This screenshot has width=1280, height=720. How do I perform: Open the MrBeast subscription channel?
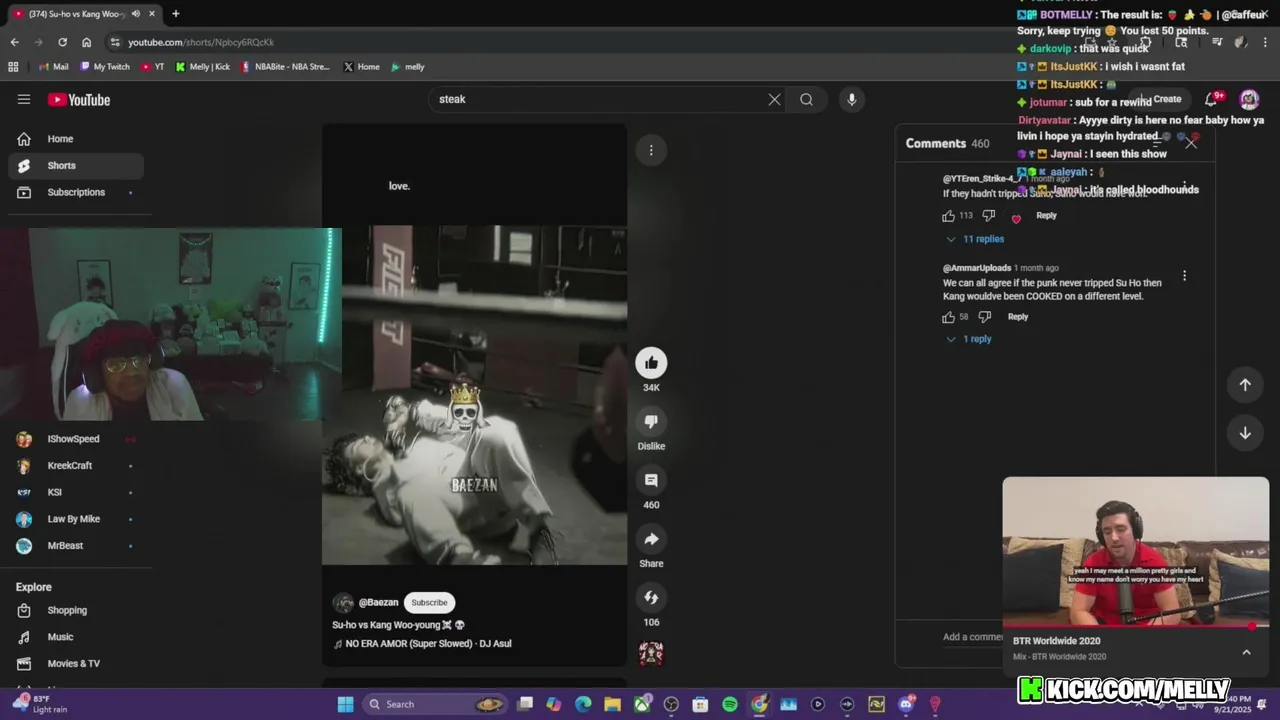pos(76,546)
